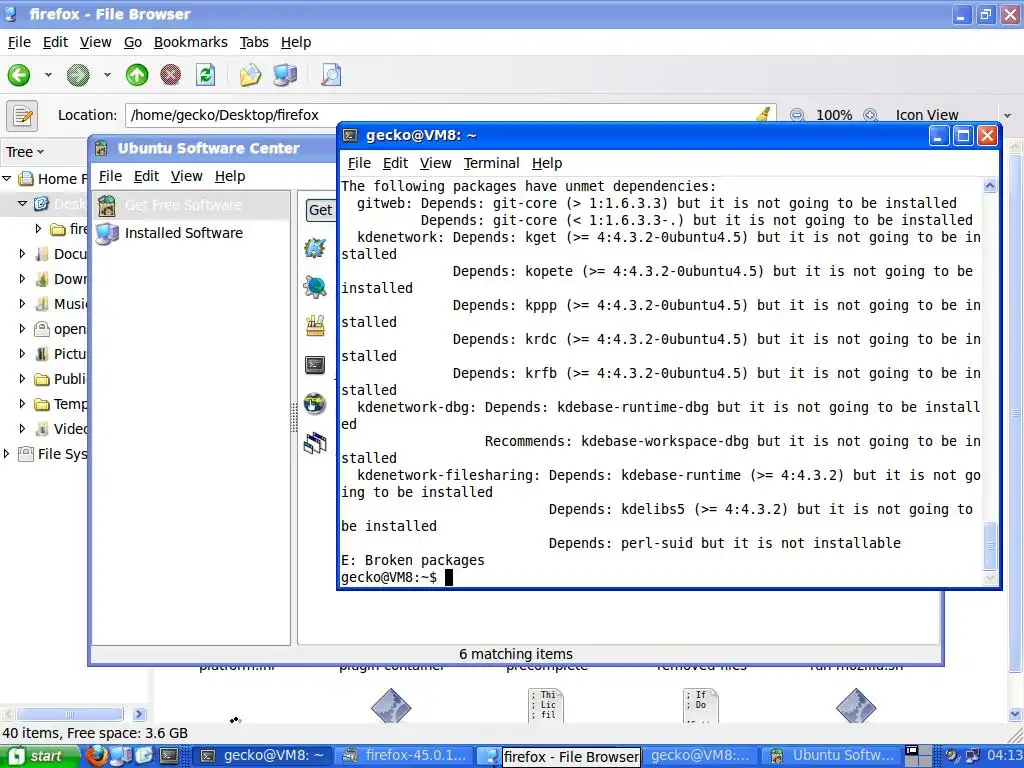Open File Browser's Bookmarks menu

coord(191,42)
